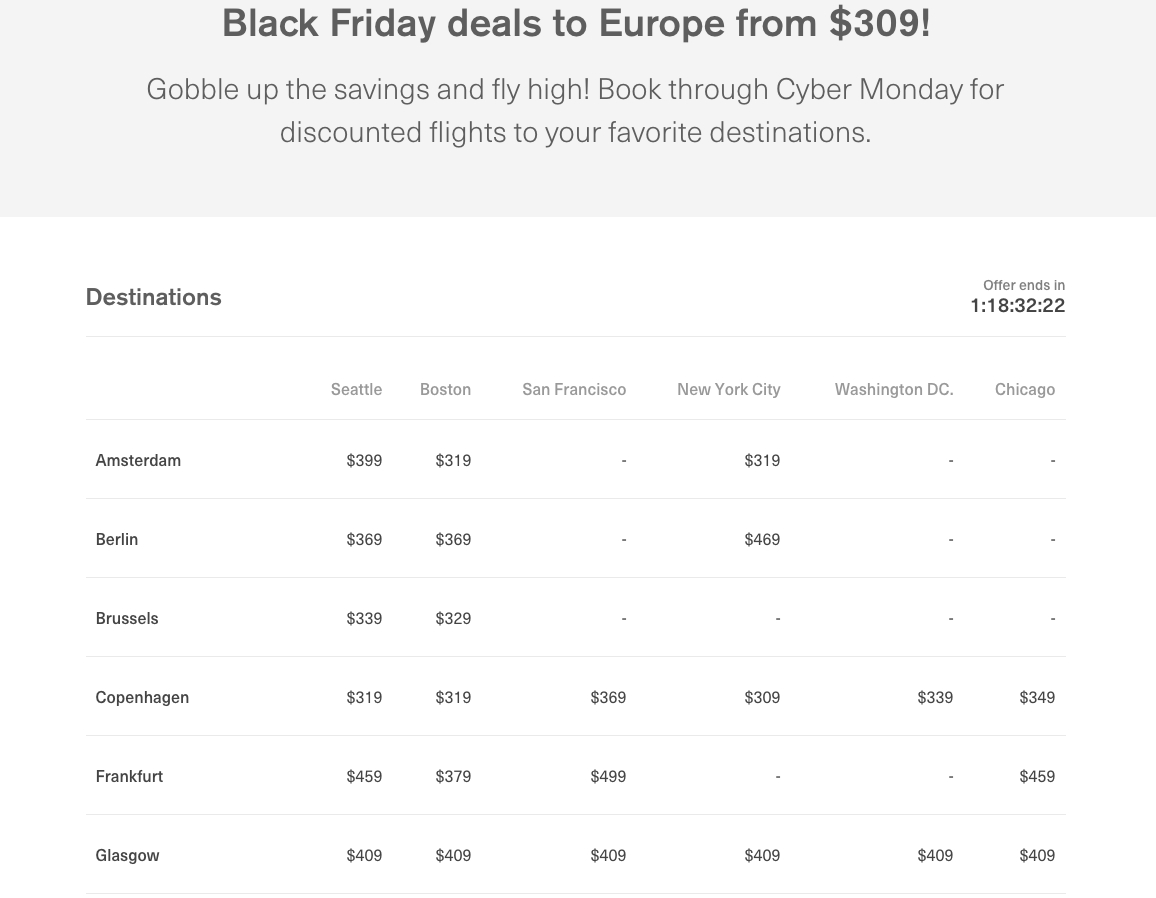Screen dimensions: 1156x898
Task: Select the $399 Seattle to Amsterdam fare
Action: click(364, 460)
